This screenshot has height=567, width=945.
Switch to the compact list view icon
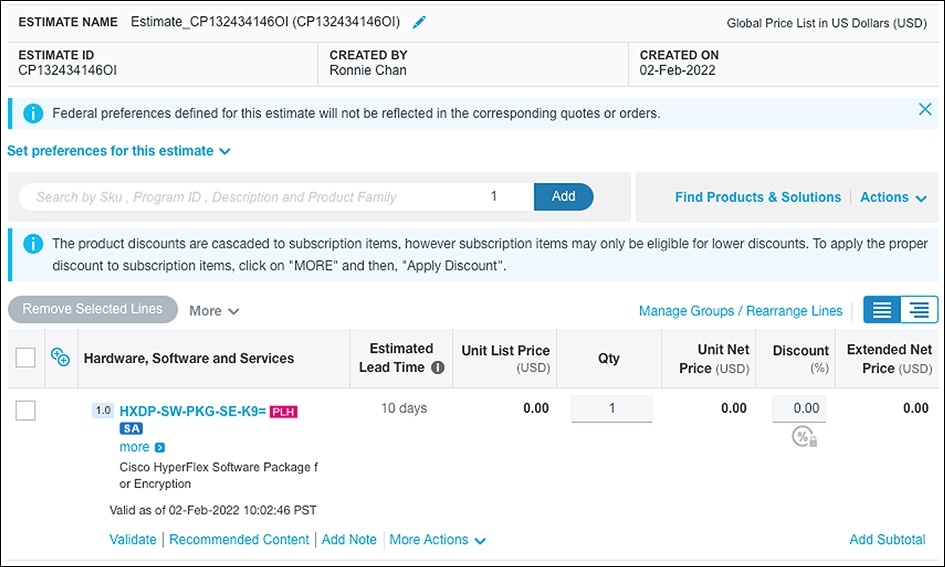point(882,310)
